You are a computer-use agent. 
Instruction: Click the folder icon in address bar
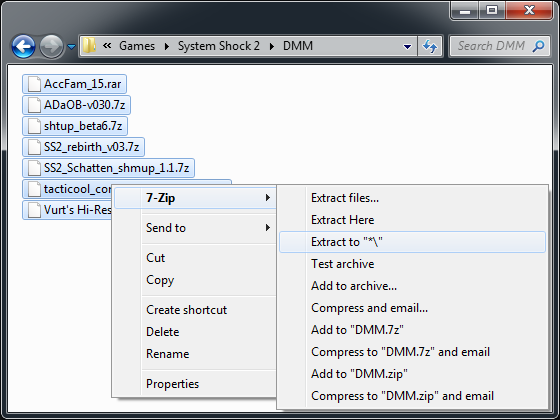pyautogui.click(x=89, y=46)
